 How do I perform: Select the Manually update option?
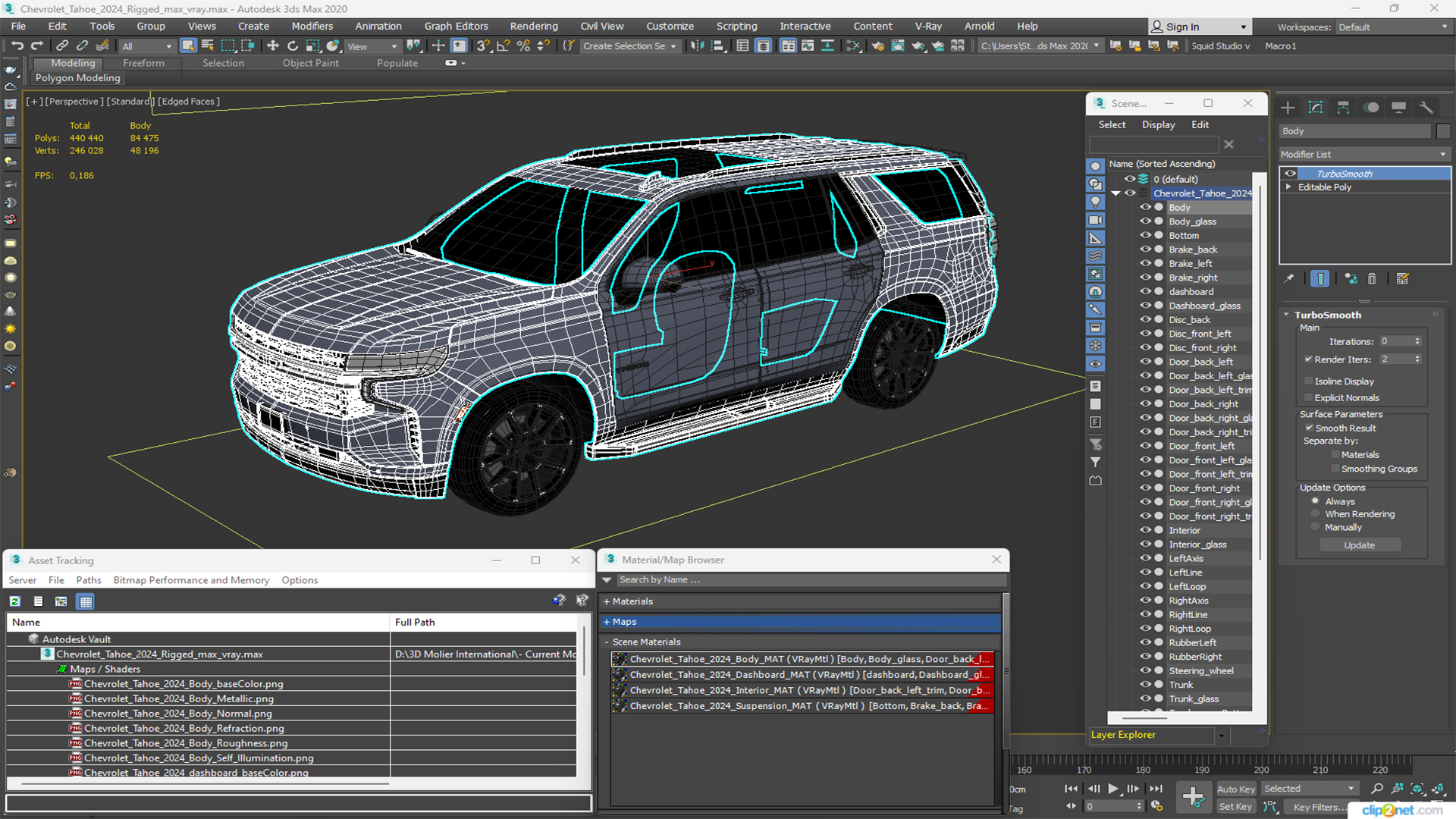coord(1316,528)
